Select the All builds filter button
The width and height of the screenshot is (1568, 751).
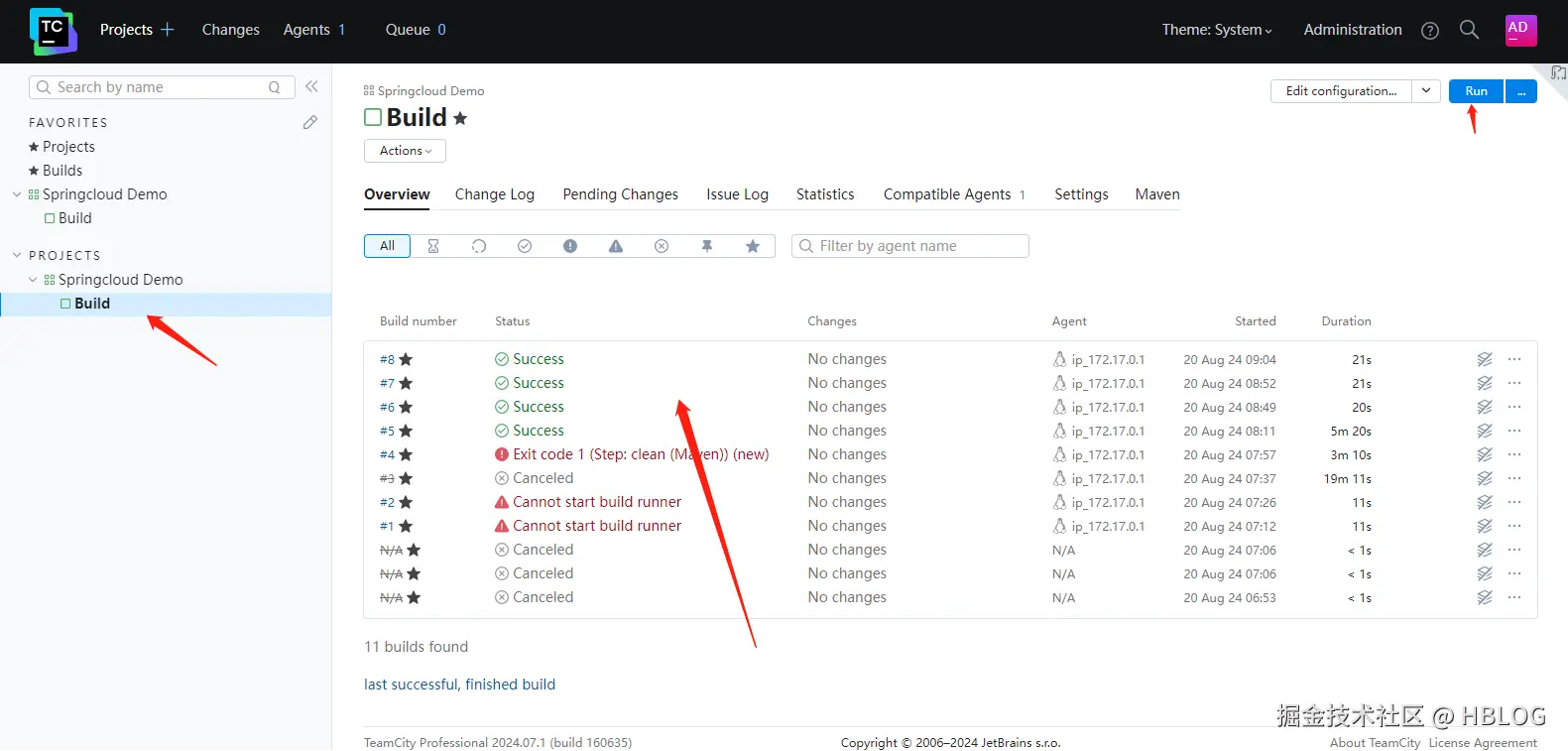(x=387, y=246)
